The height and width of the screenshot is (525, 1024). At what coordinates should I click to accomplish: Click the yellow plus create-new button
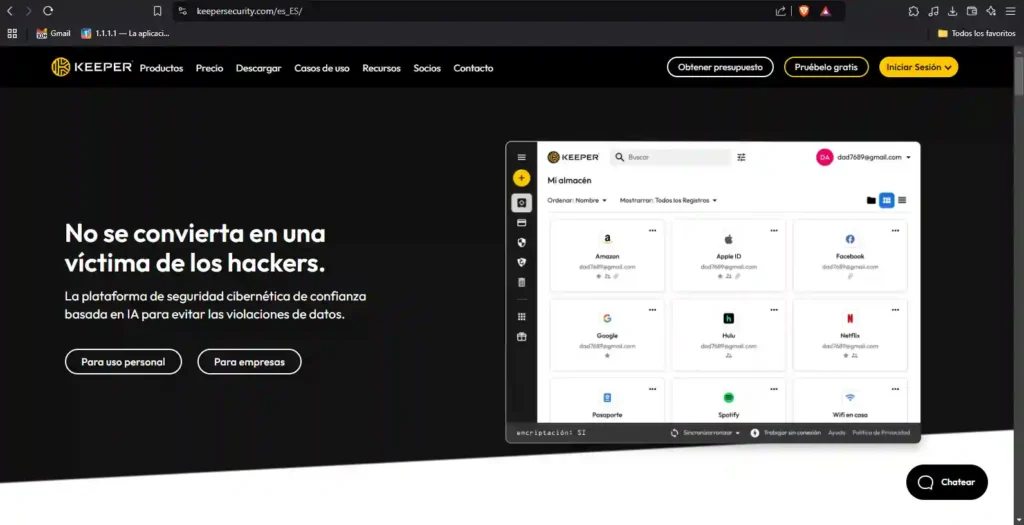pos(521,178)
